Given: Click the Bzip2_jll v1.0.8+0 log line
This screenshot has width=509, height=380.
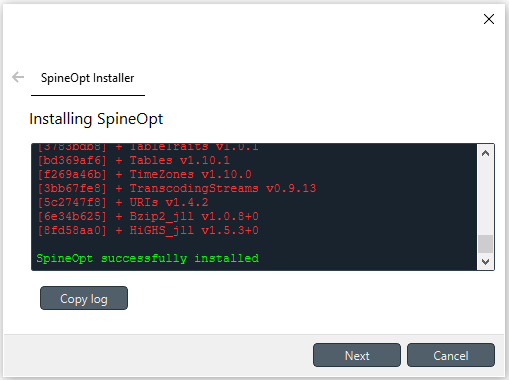Looking at the screenshot, I should 148,216.
